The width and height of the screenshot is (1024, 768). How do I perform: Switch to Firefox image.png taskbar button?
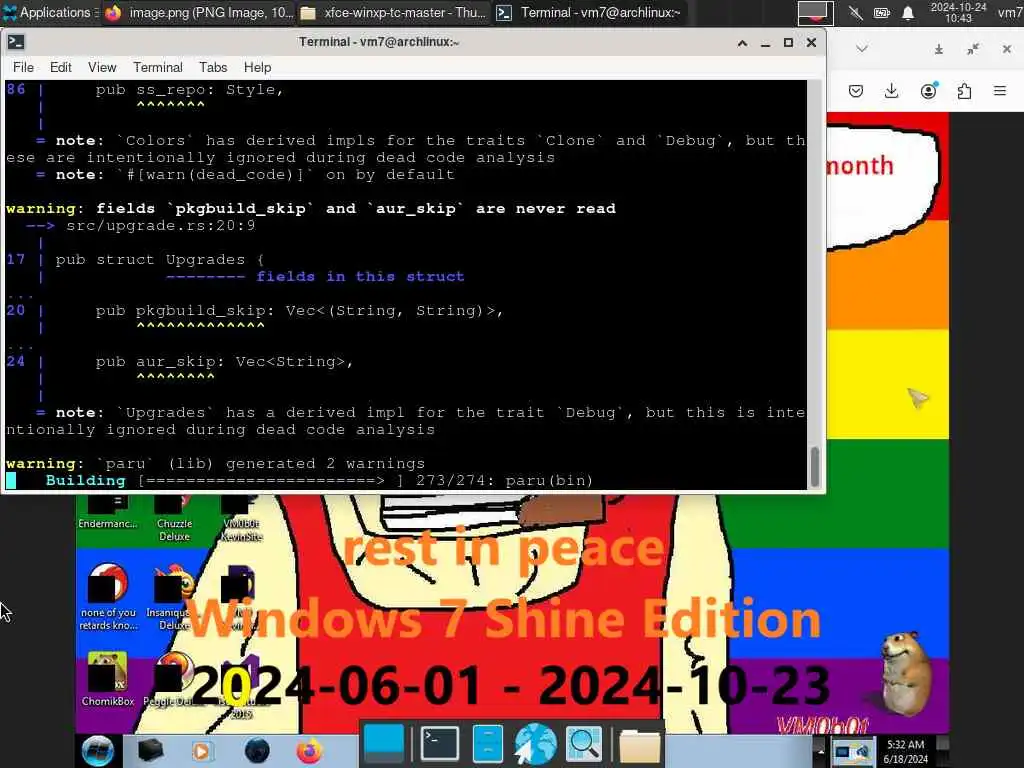tap(199, 12)
